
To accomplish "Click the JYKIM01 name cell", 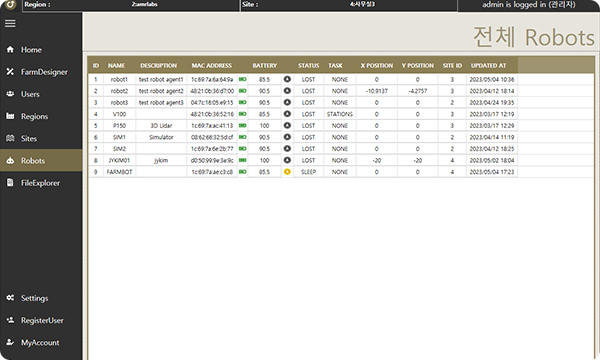I will 119,160.
